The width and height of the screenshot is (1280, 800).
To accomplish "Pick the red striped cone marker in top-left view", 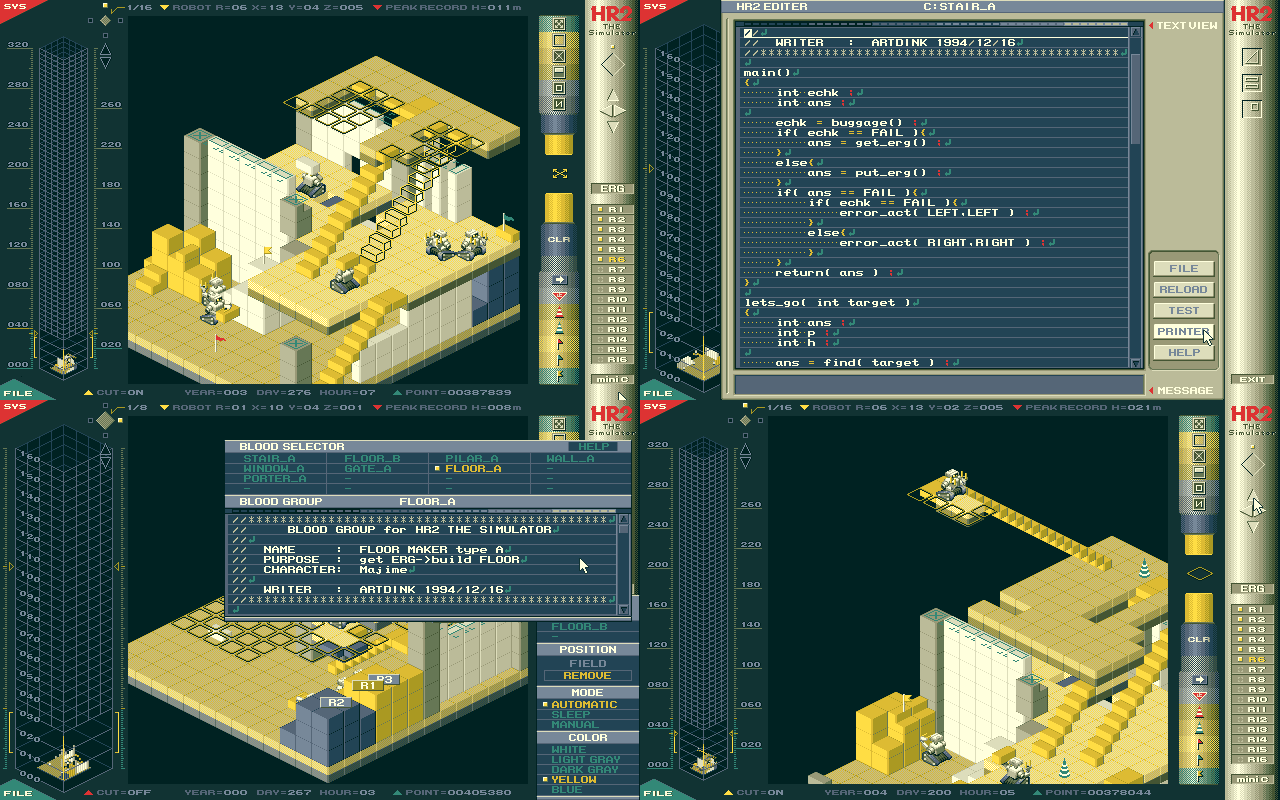I will [559, 312].
